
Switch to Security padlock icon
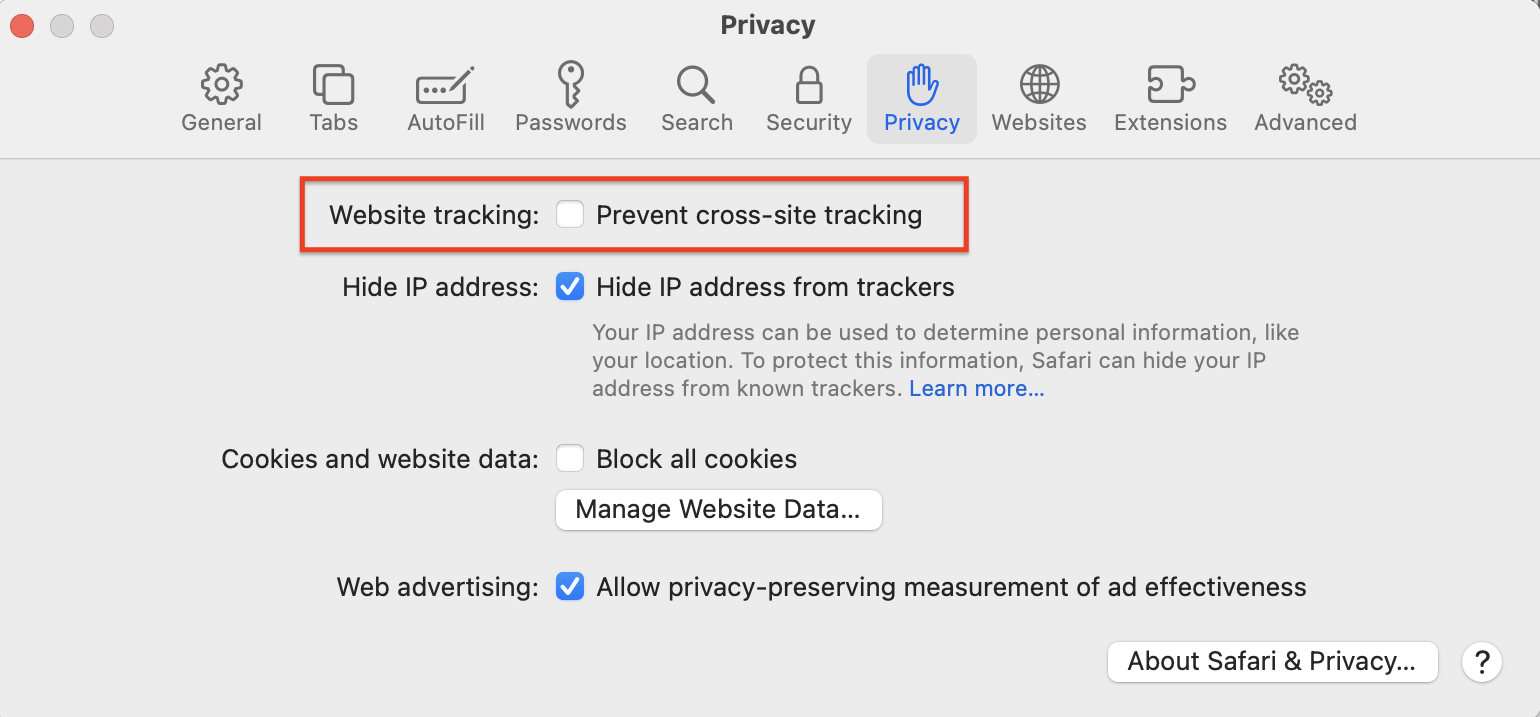pyautogui.click(x=808, y=86)
